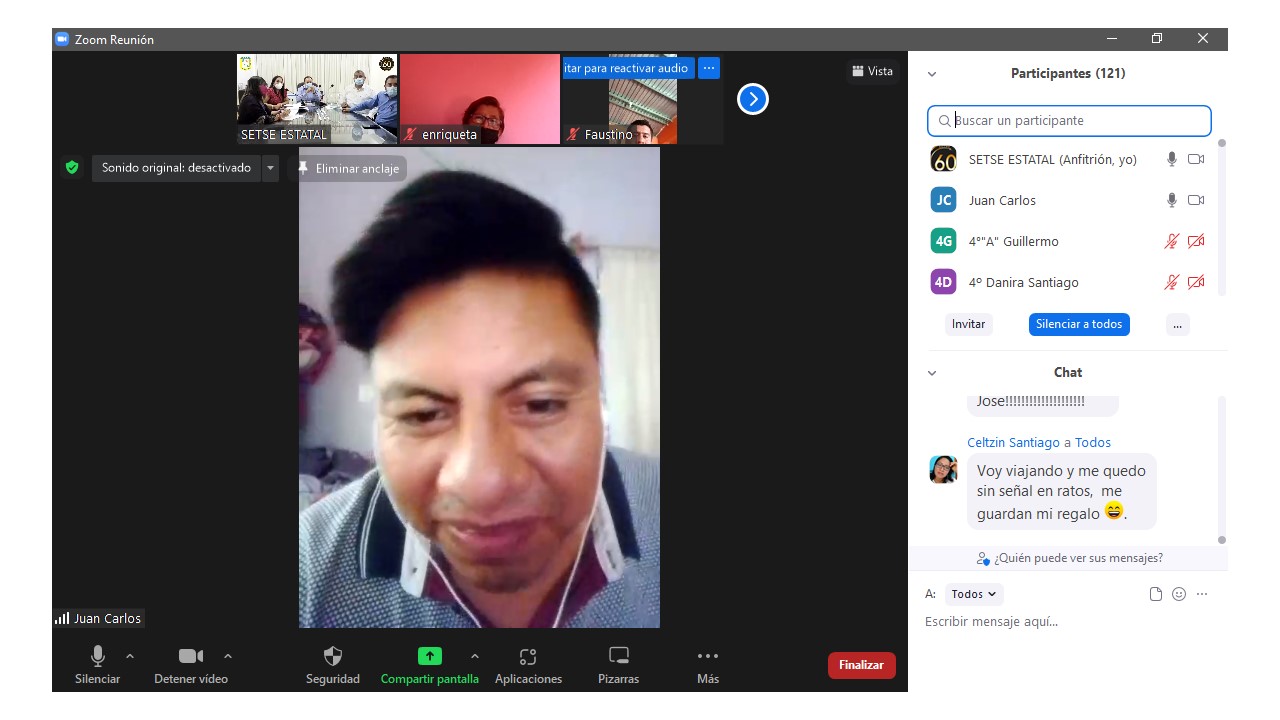1280x720 pixels.
Task: Click the blue next-thumbnails arrow
Action: pos(753,99)
